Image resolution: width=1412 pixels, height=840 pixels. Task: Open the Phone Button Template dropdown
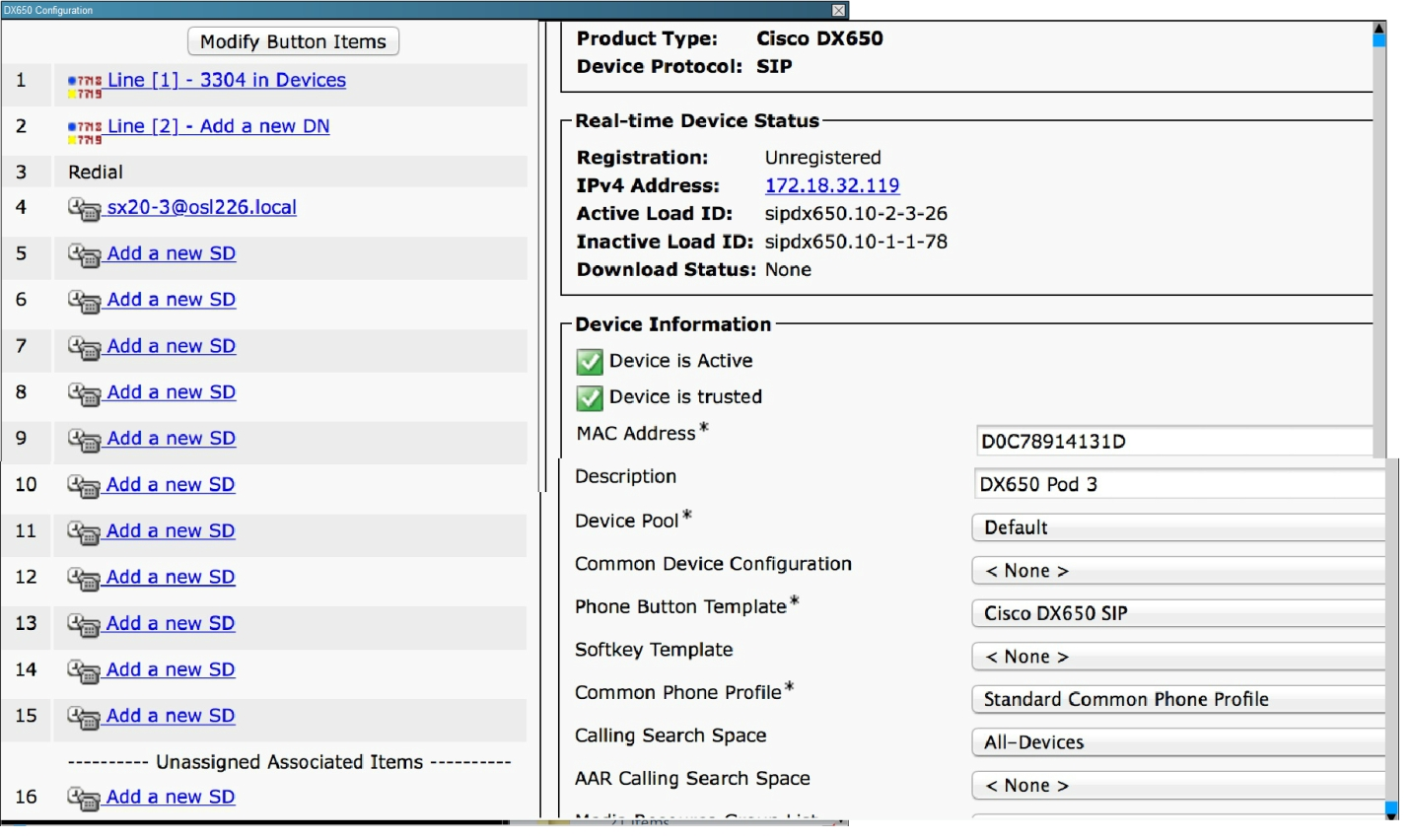[1178, 613]
